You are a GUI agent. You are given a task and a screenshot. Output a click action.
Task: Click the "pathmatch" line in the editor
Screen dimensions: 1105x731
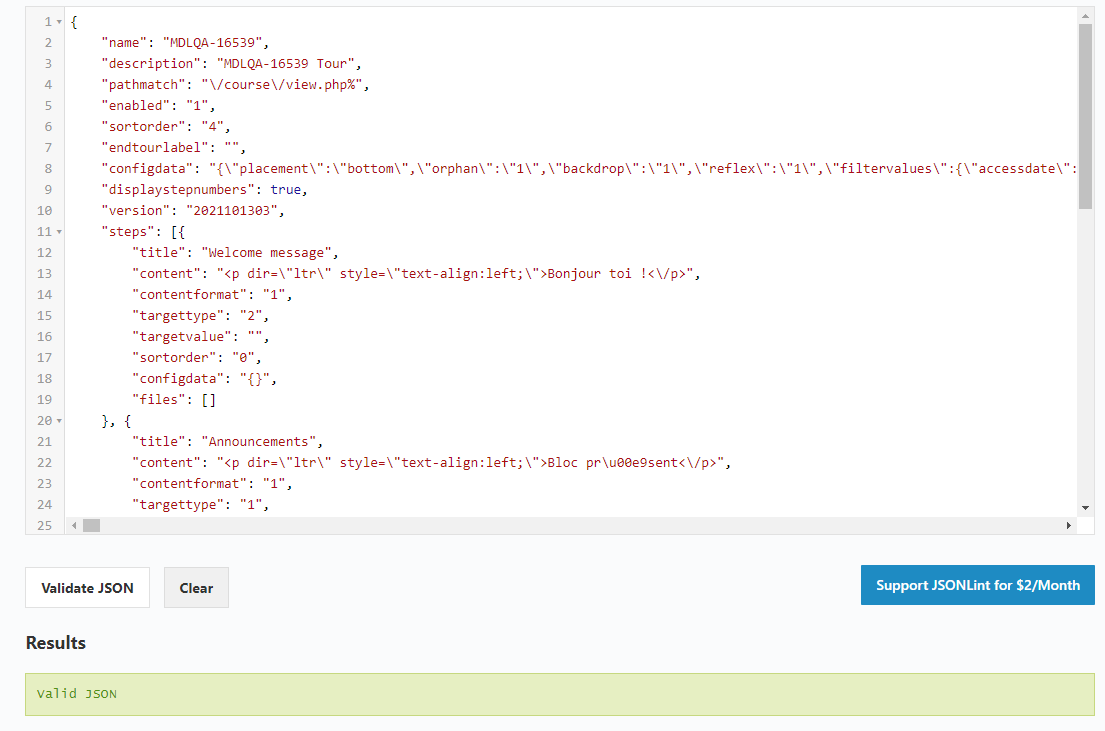click(x=235, y=85)
